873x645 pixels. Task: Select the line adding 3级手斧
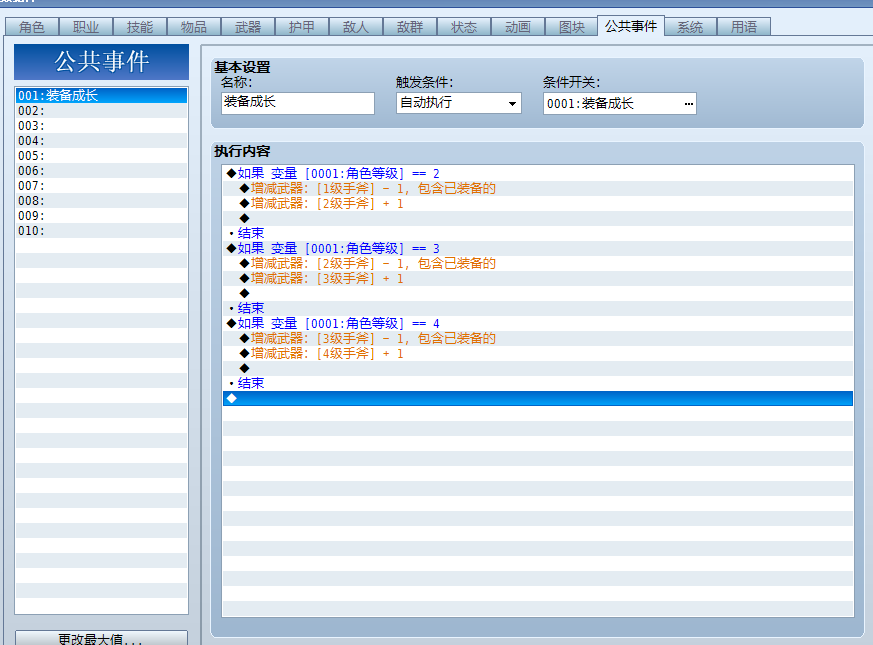pos(538,278)
